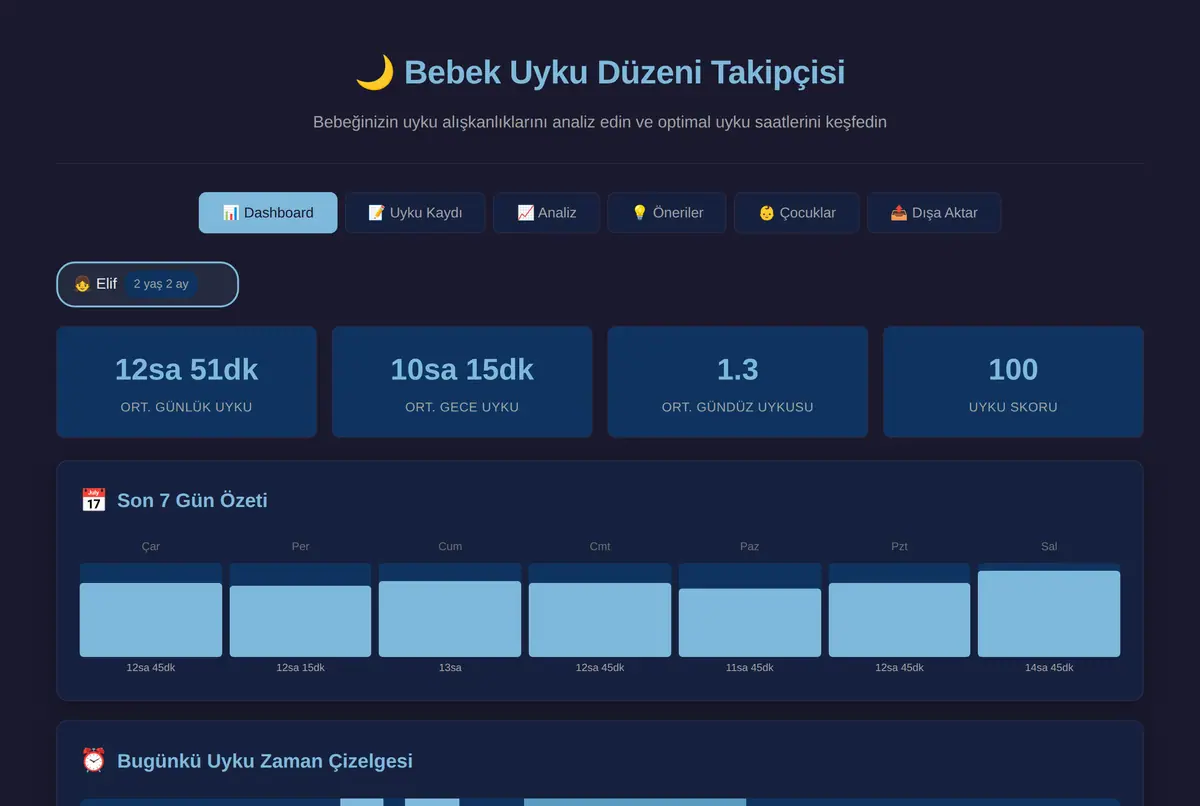Click the 'UYKU SKORU' label
The image size is (1200, 806).
[1013, 407]
